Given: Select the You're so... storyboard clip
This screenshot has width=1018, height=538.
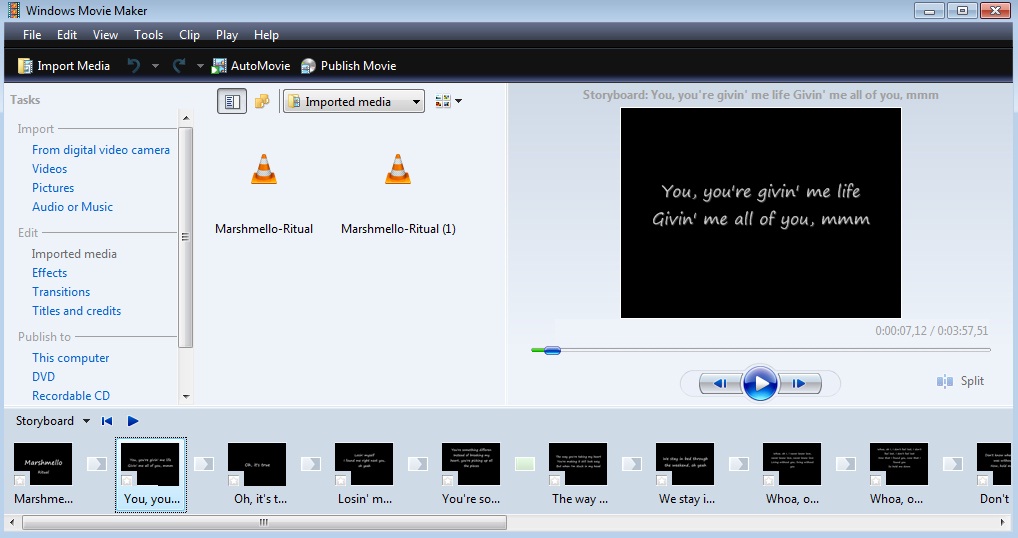Looking at the screenshot, I should pos(471,464).
